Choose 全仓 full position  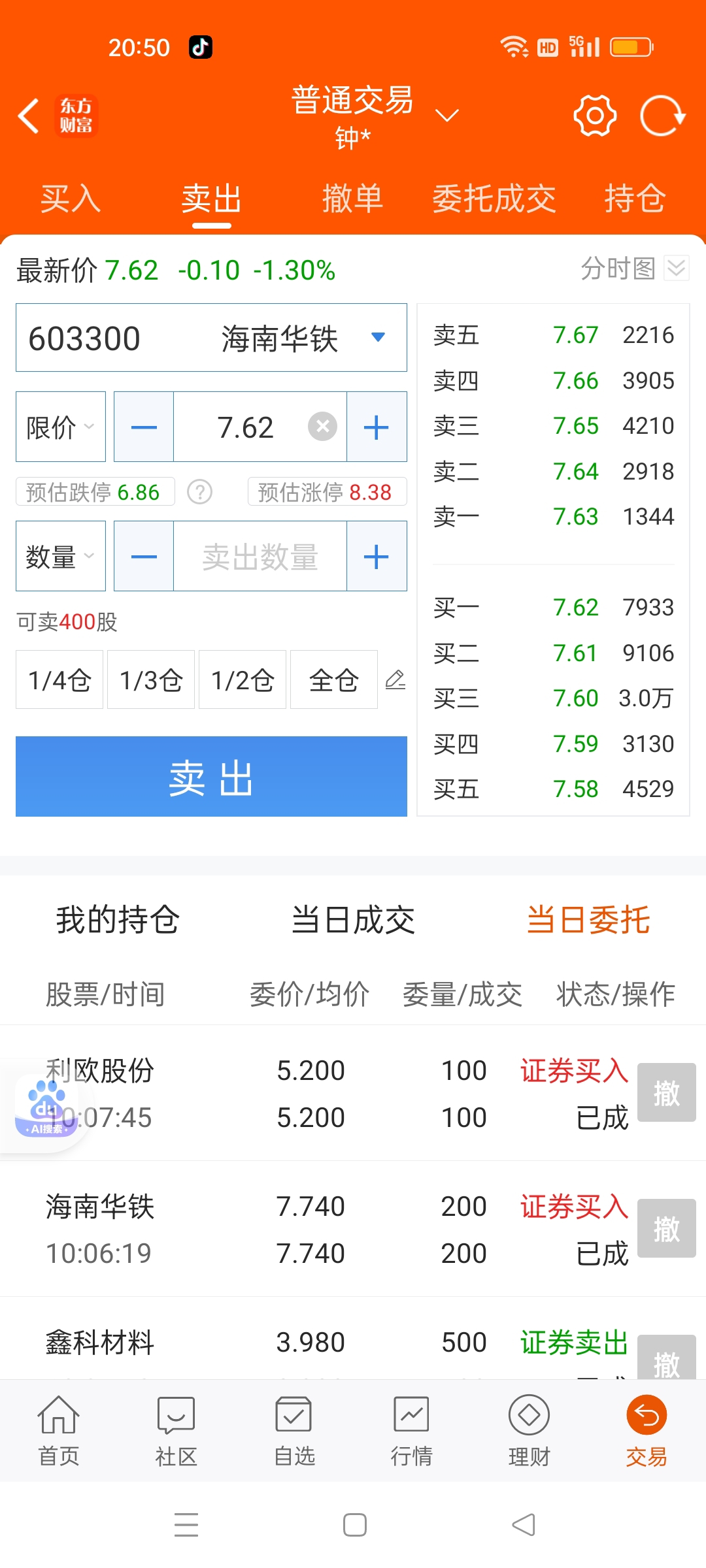(x=334, y=679)
